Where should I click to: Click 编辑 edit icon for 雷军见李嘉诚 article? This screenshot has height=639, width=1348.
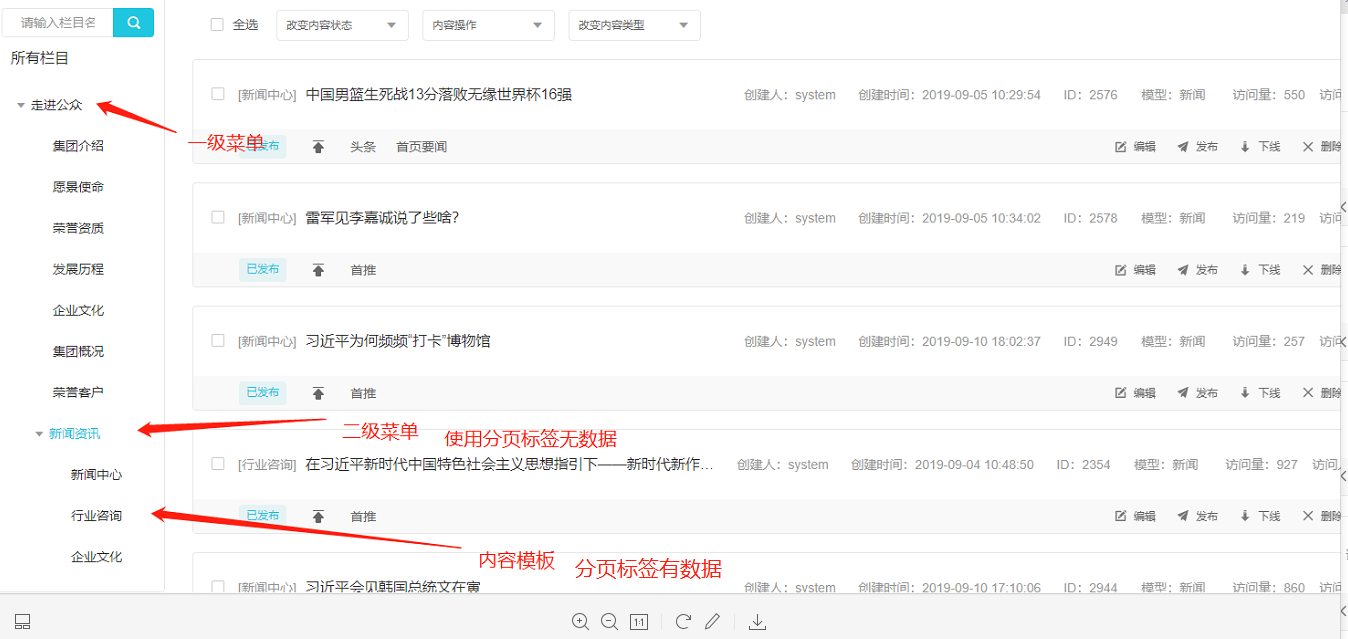[x=1121, y=270]
